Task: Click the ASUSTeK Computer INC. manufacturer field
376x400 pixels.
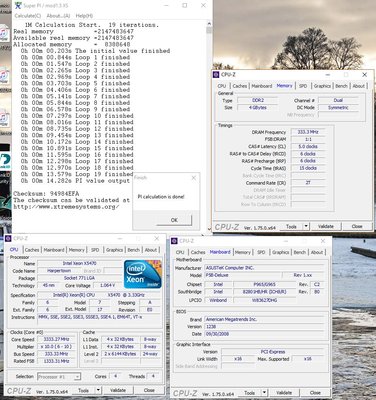Action: pos(263,268)
